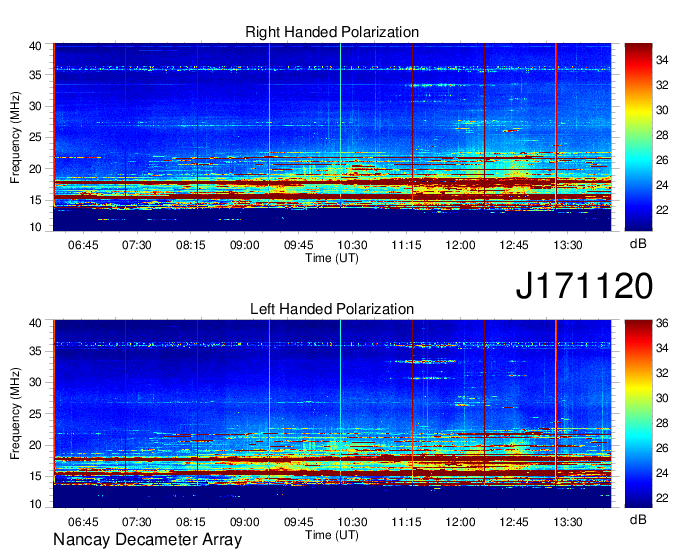Viewport: 680px width, 552px height.
Task: Click "Time (UT)" label under Right Handed plot
Action: 332,258
